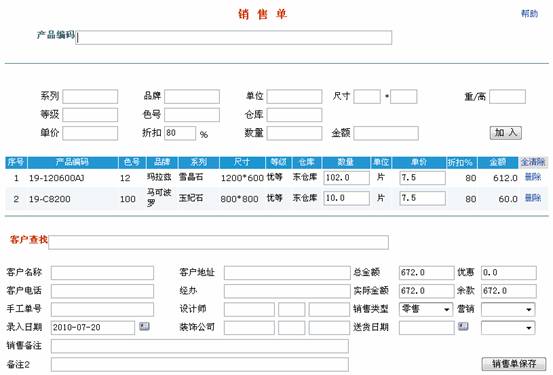Click the 录入日期 field showing 2010-07-20
The height and width of the screenshot is (375, 553).
[x=93, y=328]
